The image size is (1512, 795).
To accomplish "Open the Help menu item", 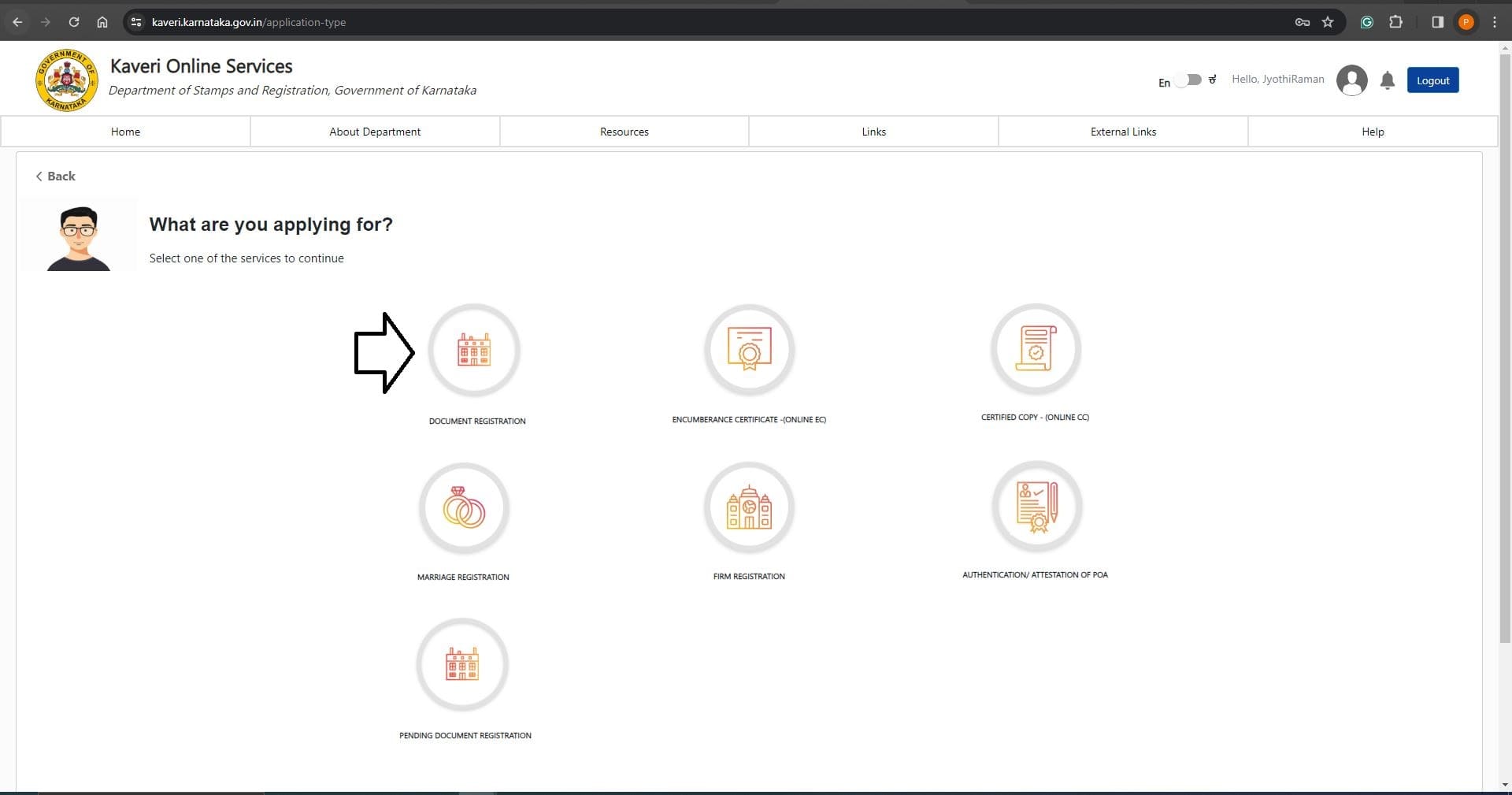I will coord(1373,132).
